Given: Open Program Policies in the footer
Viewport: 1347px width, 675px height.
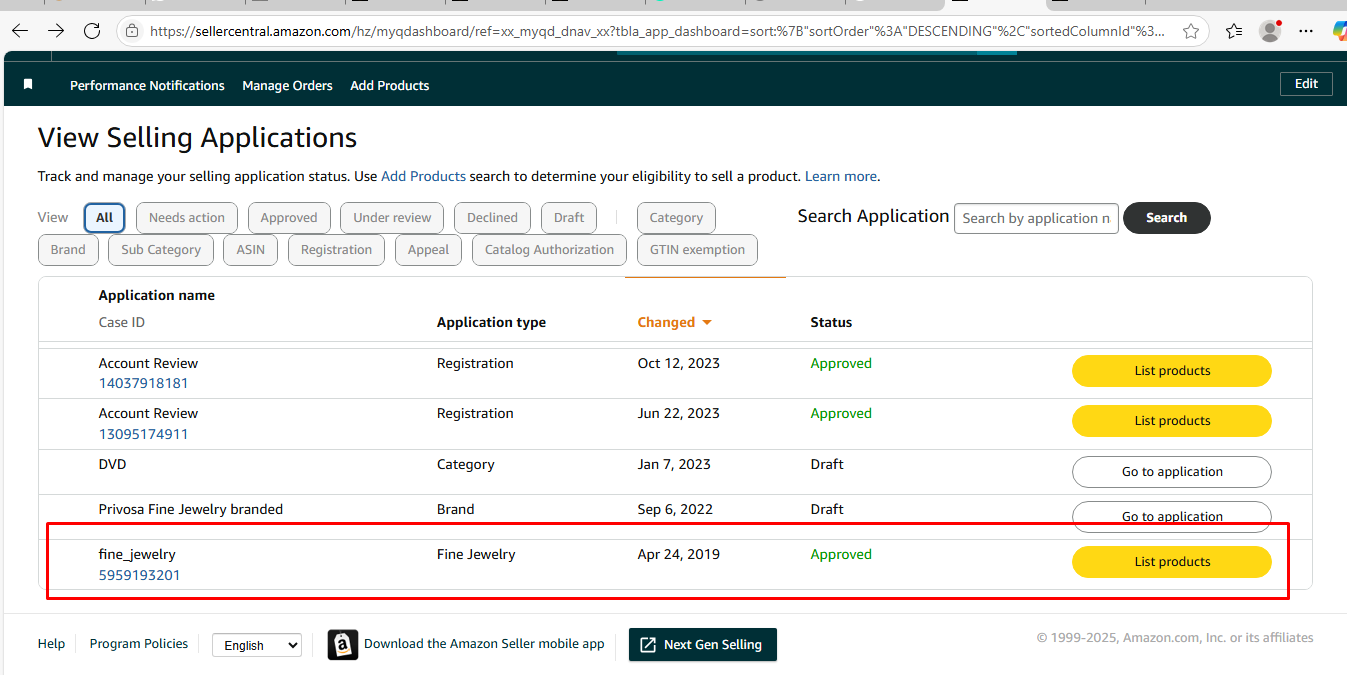Looking at the screenshot, I should click(139, 645).
